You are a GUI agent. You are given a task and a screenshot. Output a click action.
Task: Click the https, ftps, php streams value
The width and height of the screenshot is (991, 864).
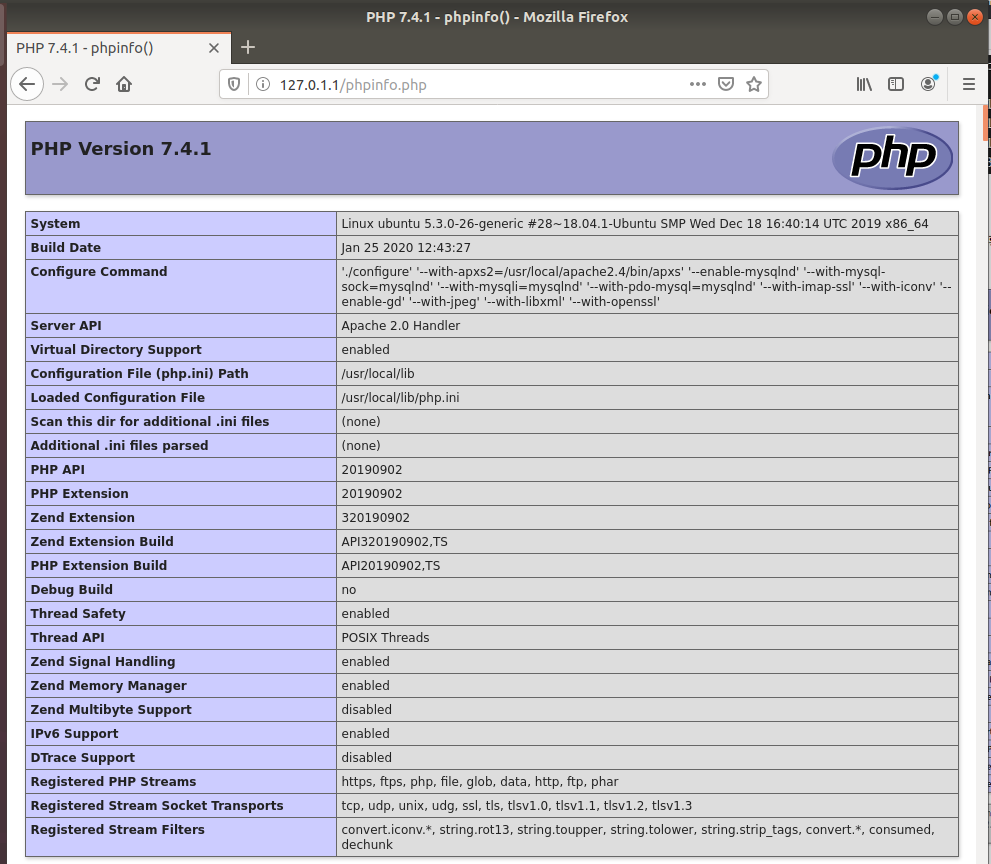point(480,782)
